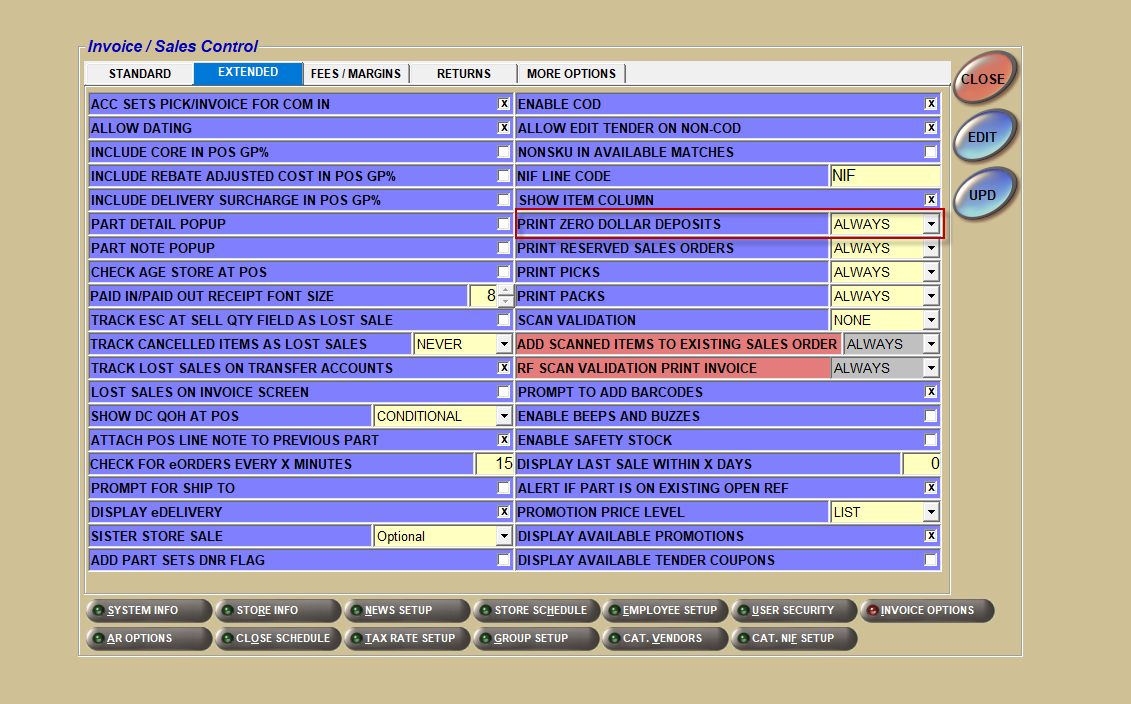
Task: Open Tax Rate Setup
Action: pos(406,638)
